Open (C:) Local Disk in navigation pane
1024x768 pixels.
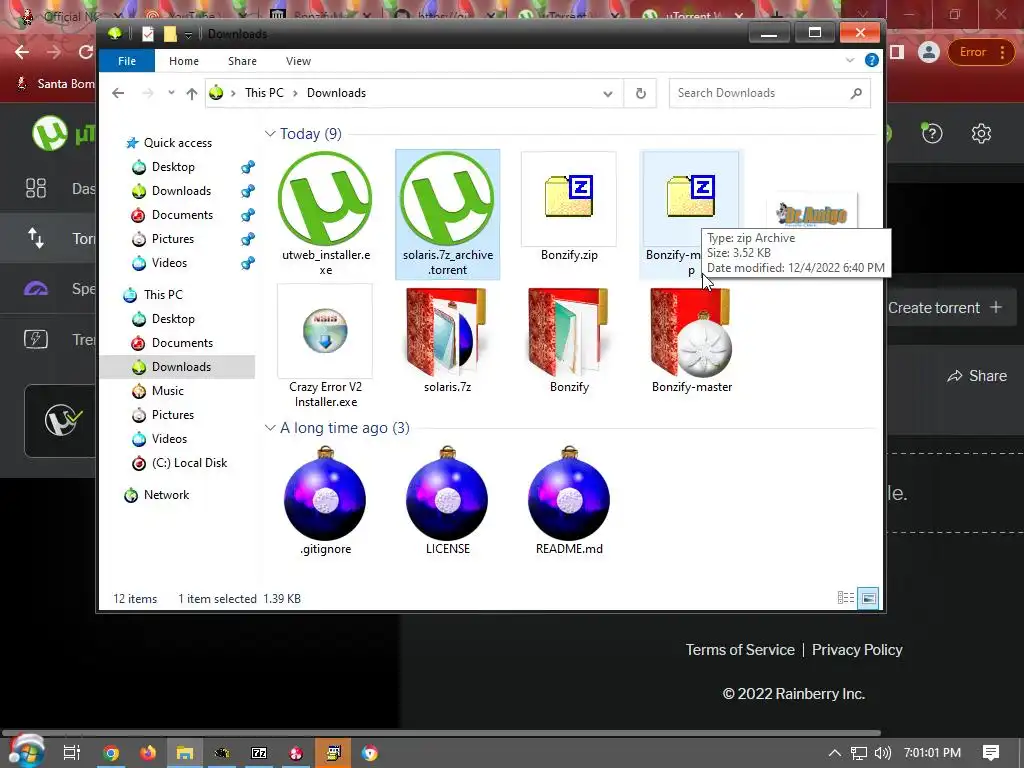(189, 463)
